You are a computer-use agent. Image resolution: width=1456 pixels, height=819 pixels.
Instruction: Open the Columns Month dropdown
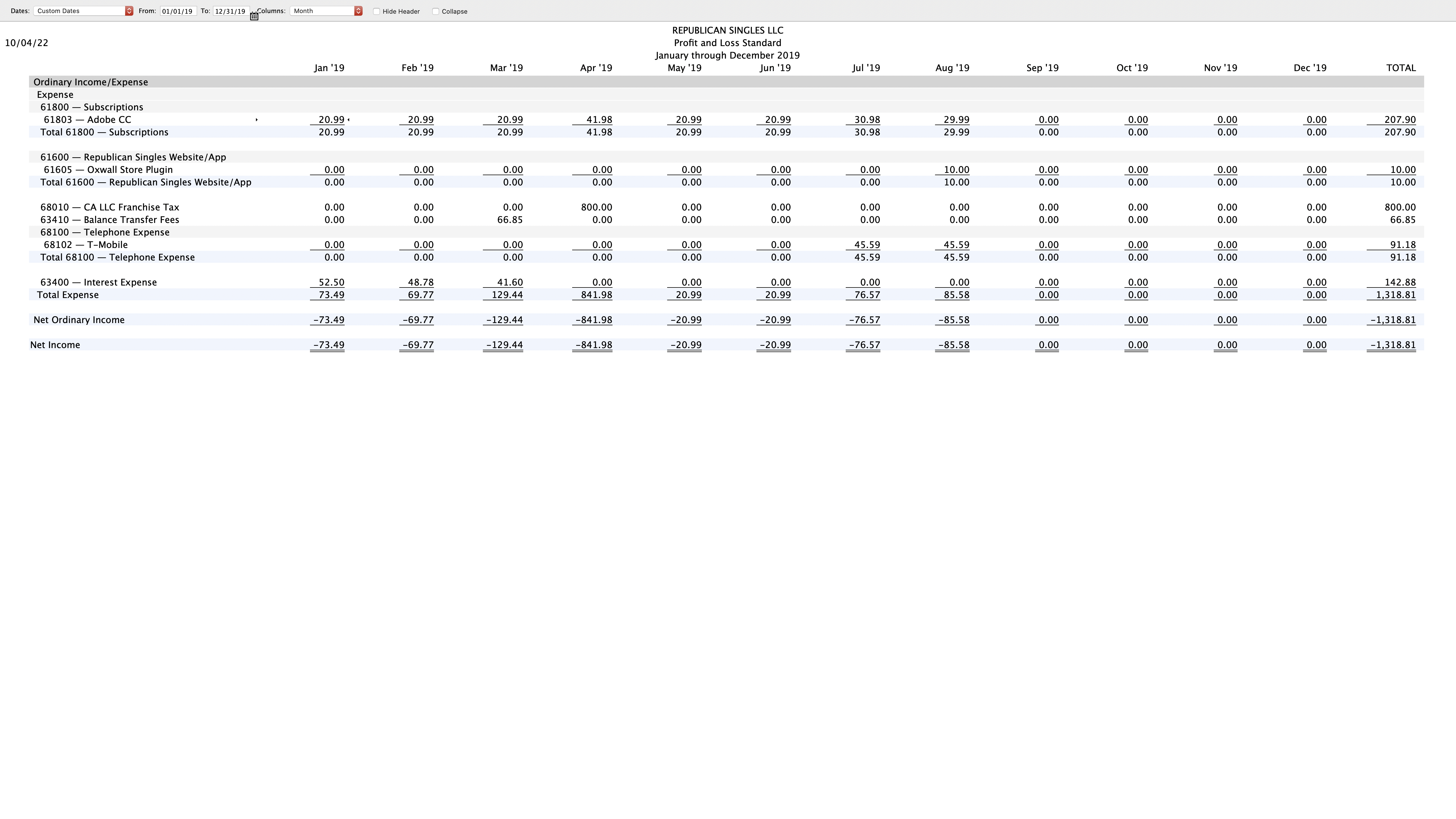pos(326,11)
